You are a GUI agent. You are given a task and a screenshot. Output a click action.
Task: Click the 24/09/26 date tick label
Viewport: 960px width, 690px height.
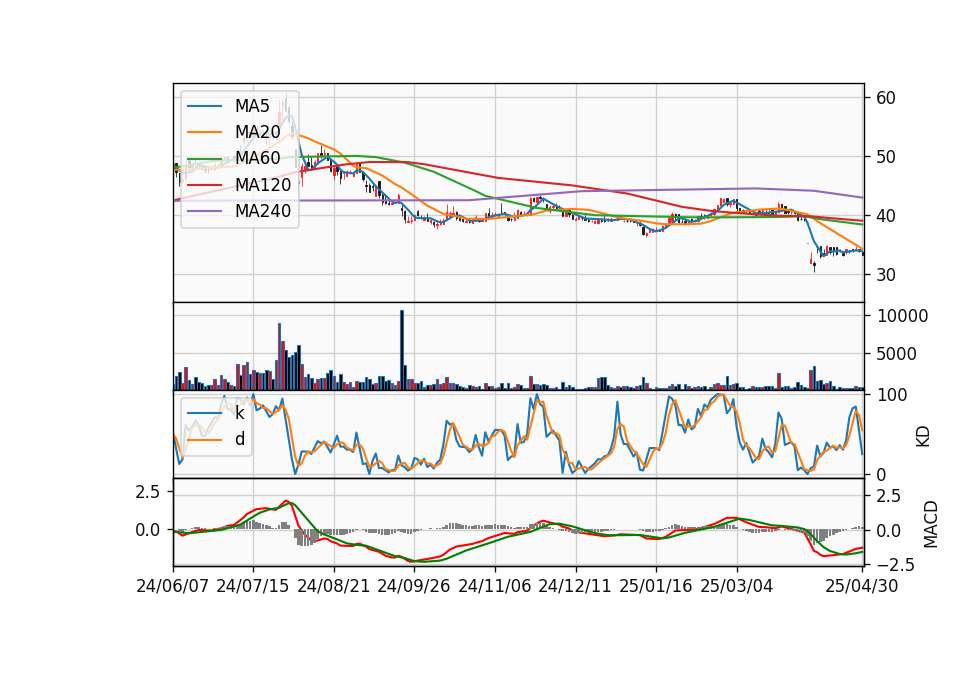click(414, 586)
